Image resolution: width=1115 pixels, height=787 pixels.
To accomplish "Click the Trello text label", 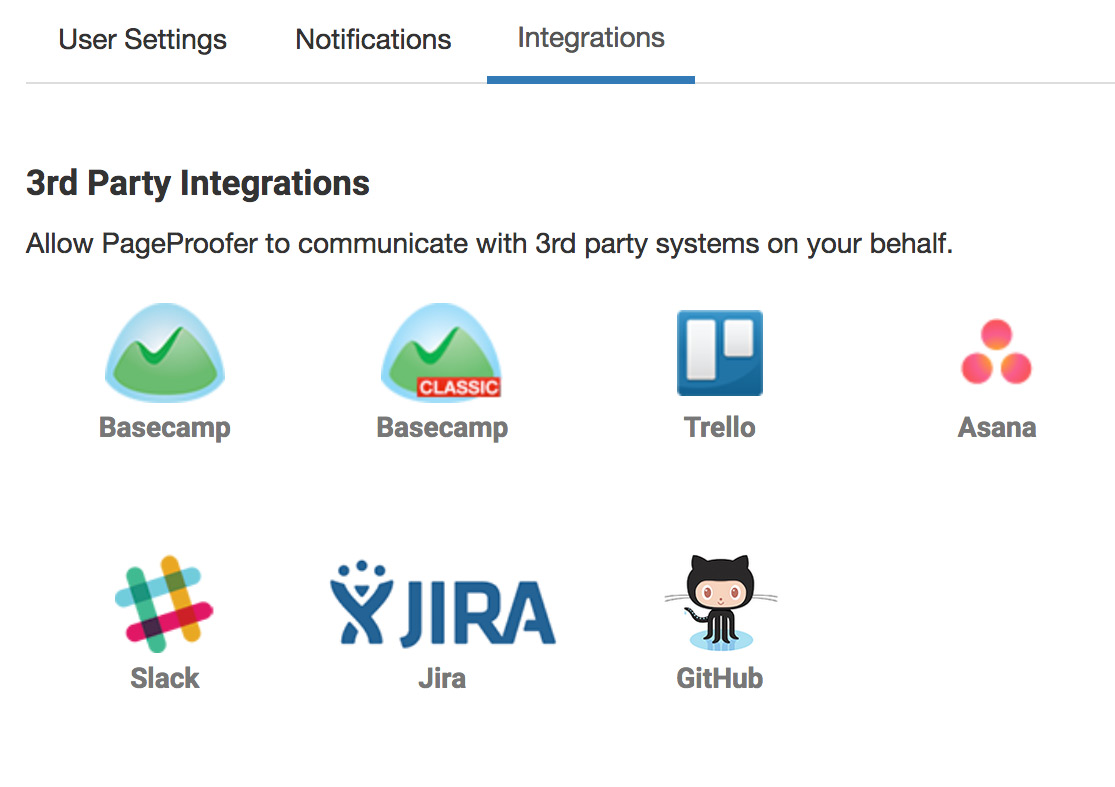I will (720, 428).
